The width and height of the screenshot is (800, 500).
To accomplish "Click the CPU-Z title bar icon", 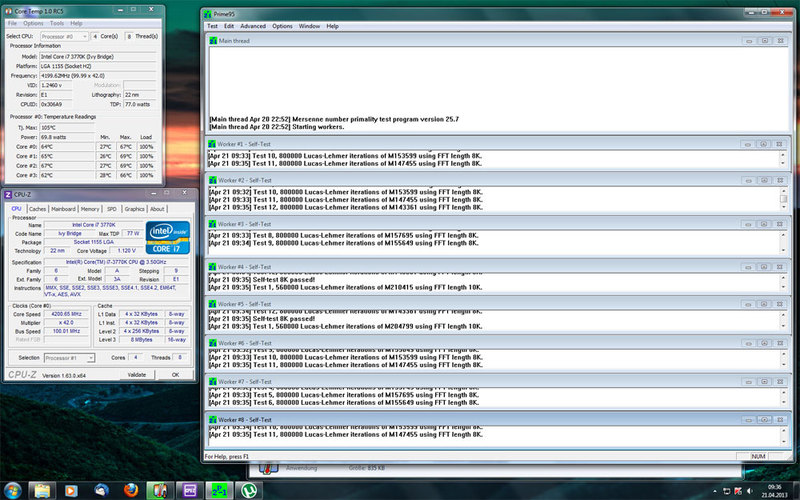I will 8,195.
